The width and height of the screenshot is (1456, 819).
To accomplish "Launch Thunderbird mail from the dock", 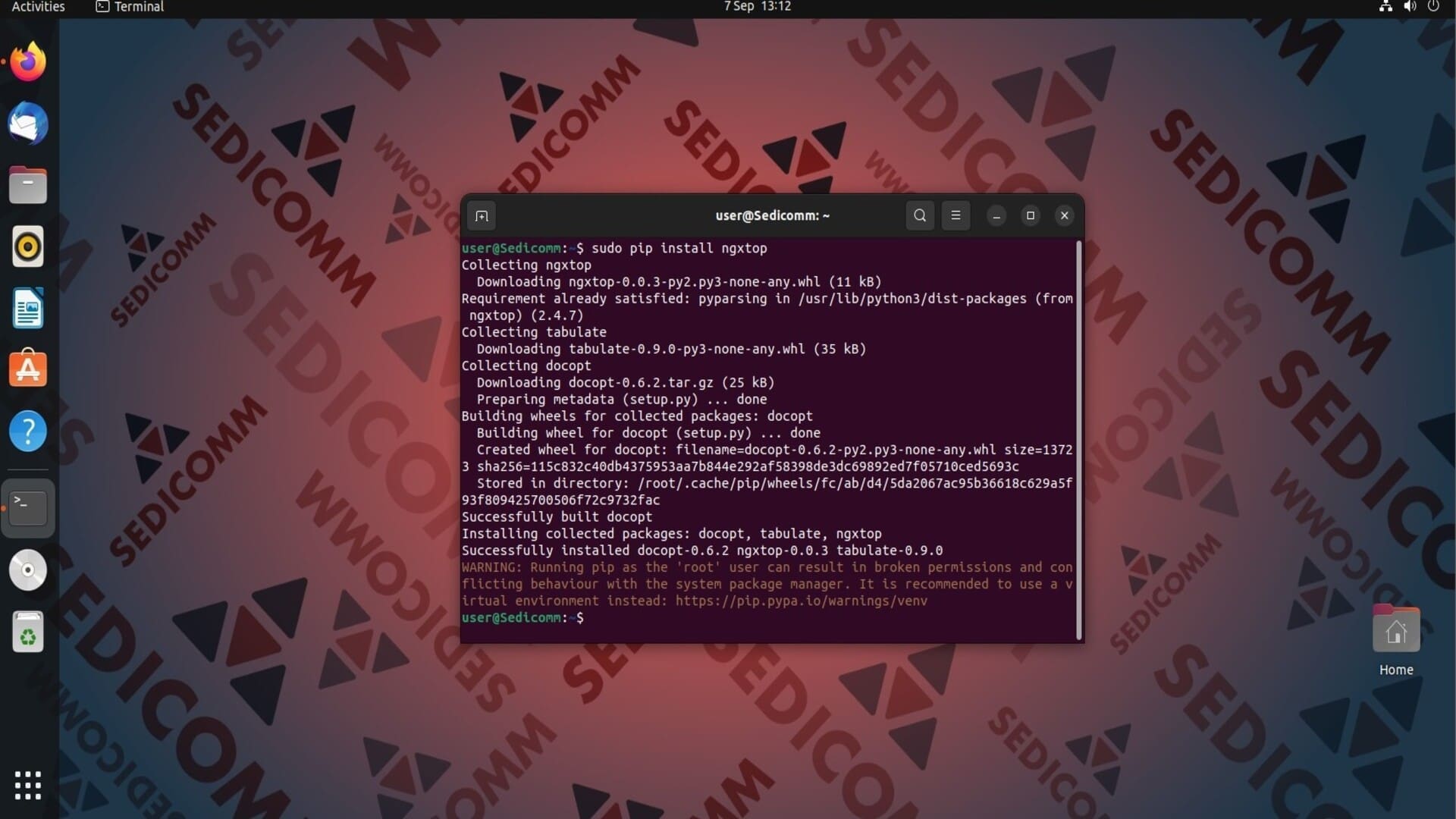I will click(28, 123).
